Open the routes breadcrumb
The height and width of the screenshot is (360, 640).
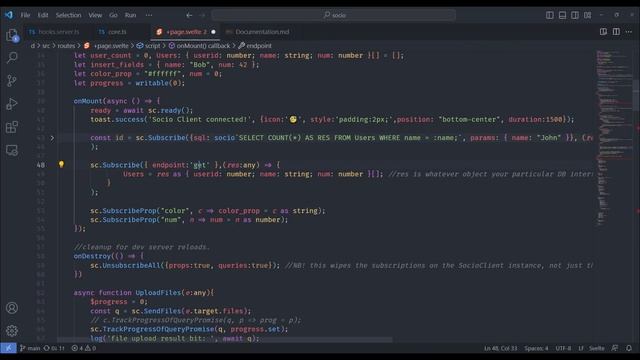click(66, 46)
